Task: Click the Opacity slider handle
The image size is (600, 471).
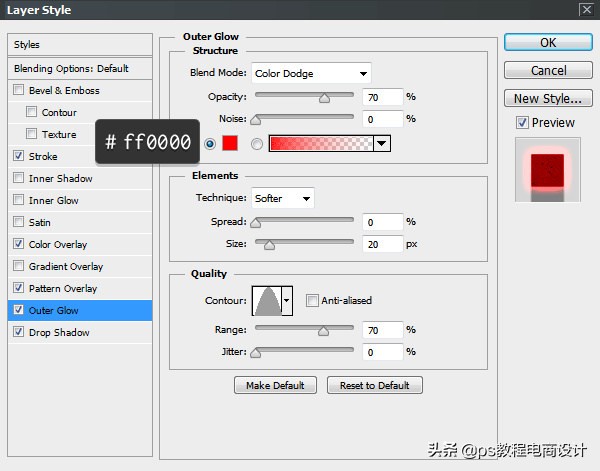Action: pyautogui.click(x=324, y=98)
